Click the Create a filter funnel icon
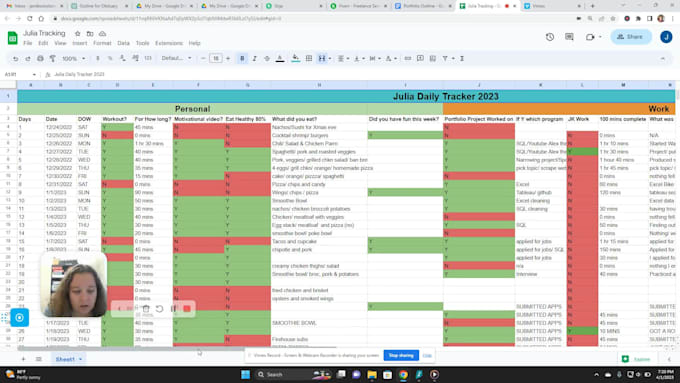The image size is (680, 383). point(445,59)
